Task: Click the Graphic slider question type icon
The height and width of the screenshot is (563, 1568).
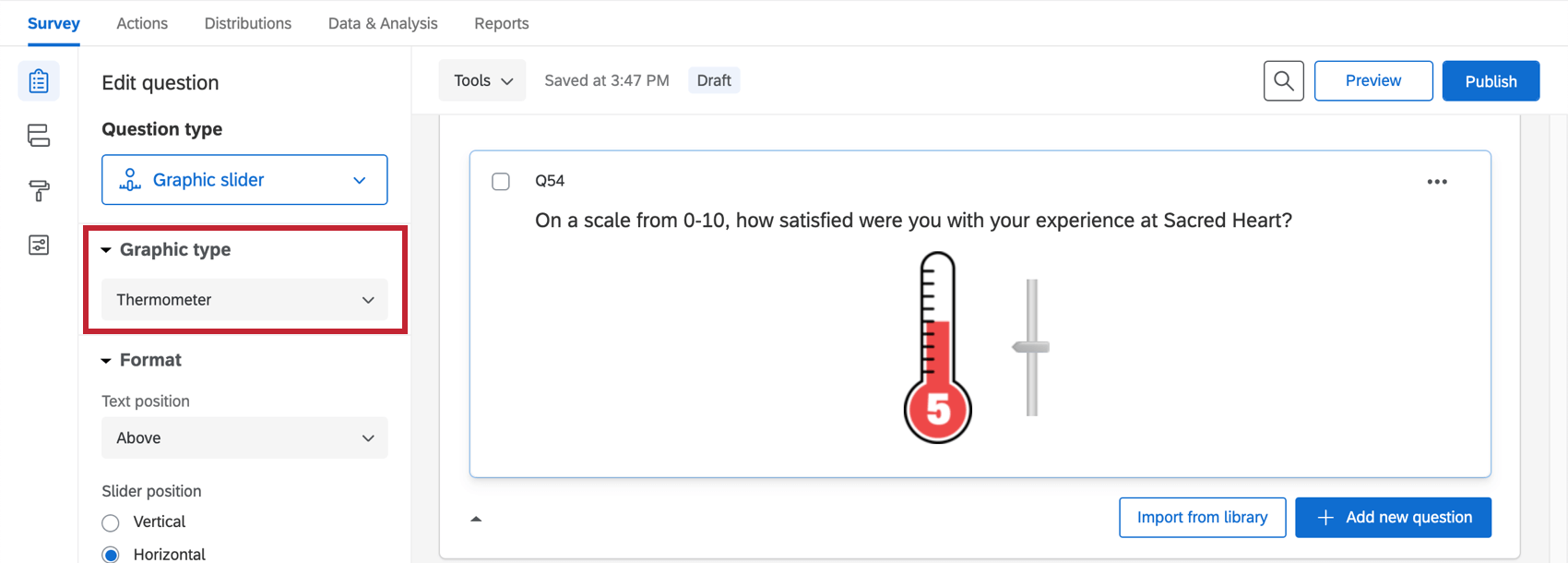Action: click(x=130, y=179)
